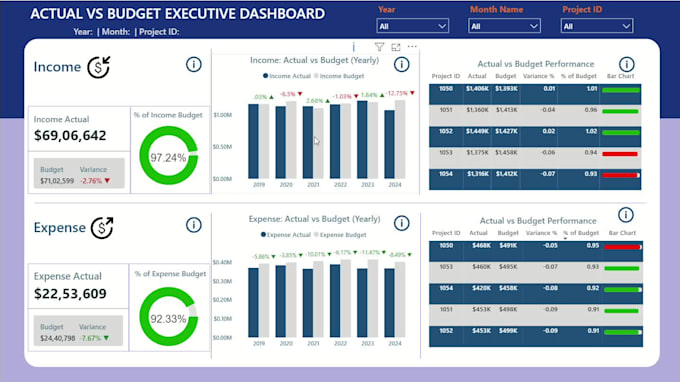Select project 1051 row in Expense table

coord(536,315)
